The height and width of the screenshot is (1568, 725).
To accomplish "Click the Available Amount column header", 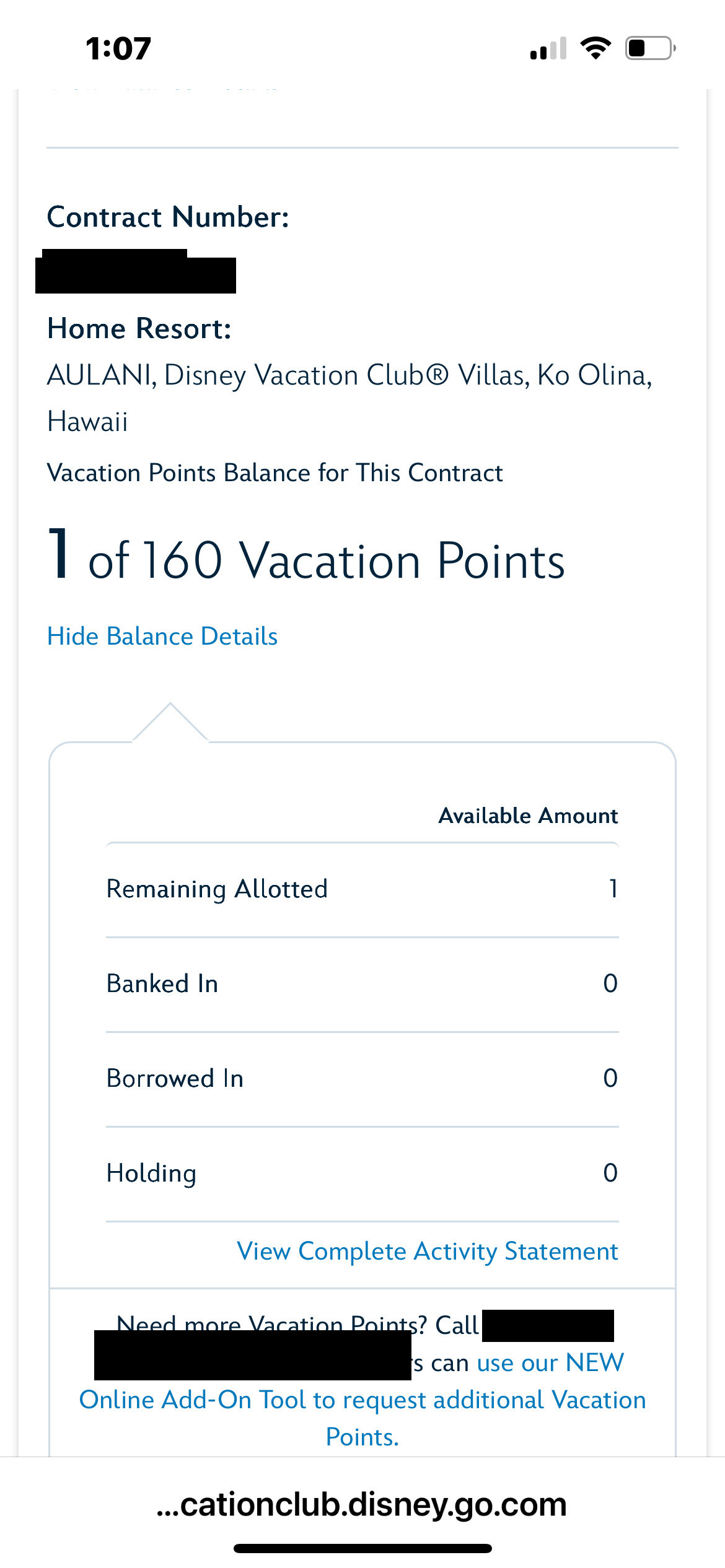I will tap(528, 816).
